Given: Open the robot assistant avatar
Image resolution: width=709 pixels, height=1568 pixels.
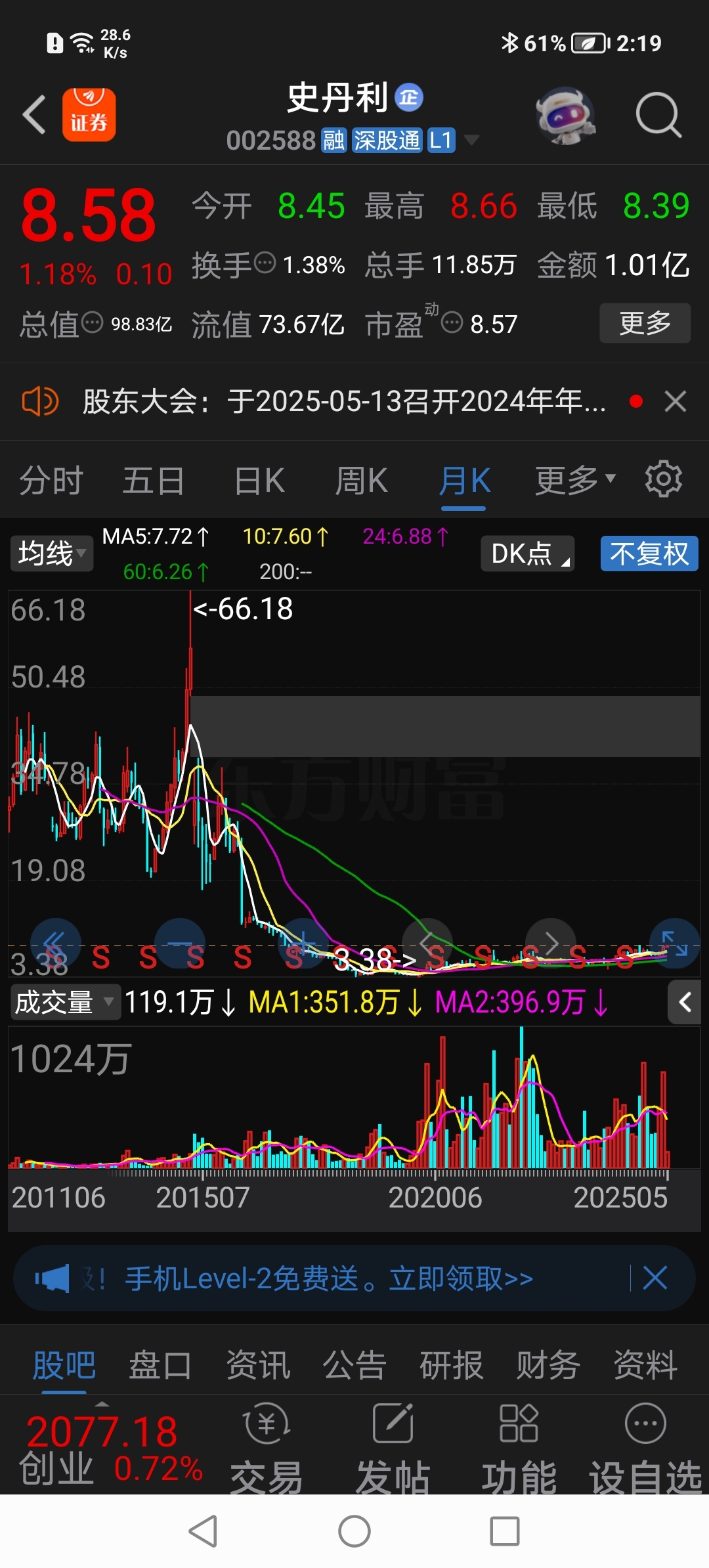Looking at the screenshot, I should [x=565, y=116].
